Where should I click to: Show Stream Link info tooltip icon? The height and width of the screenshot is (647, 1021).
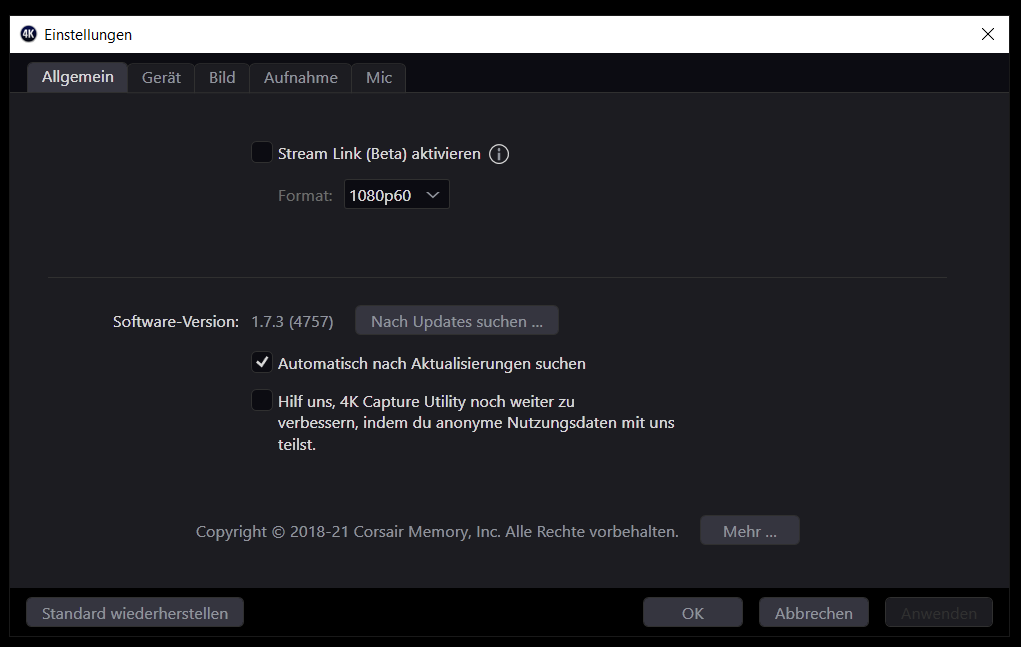(x=499, y=154)
